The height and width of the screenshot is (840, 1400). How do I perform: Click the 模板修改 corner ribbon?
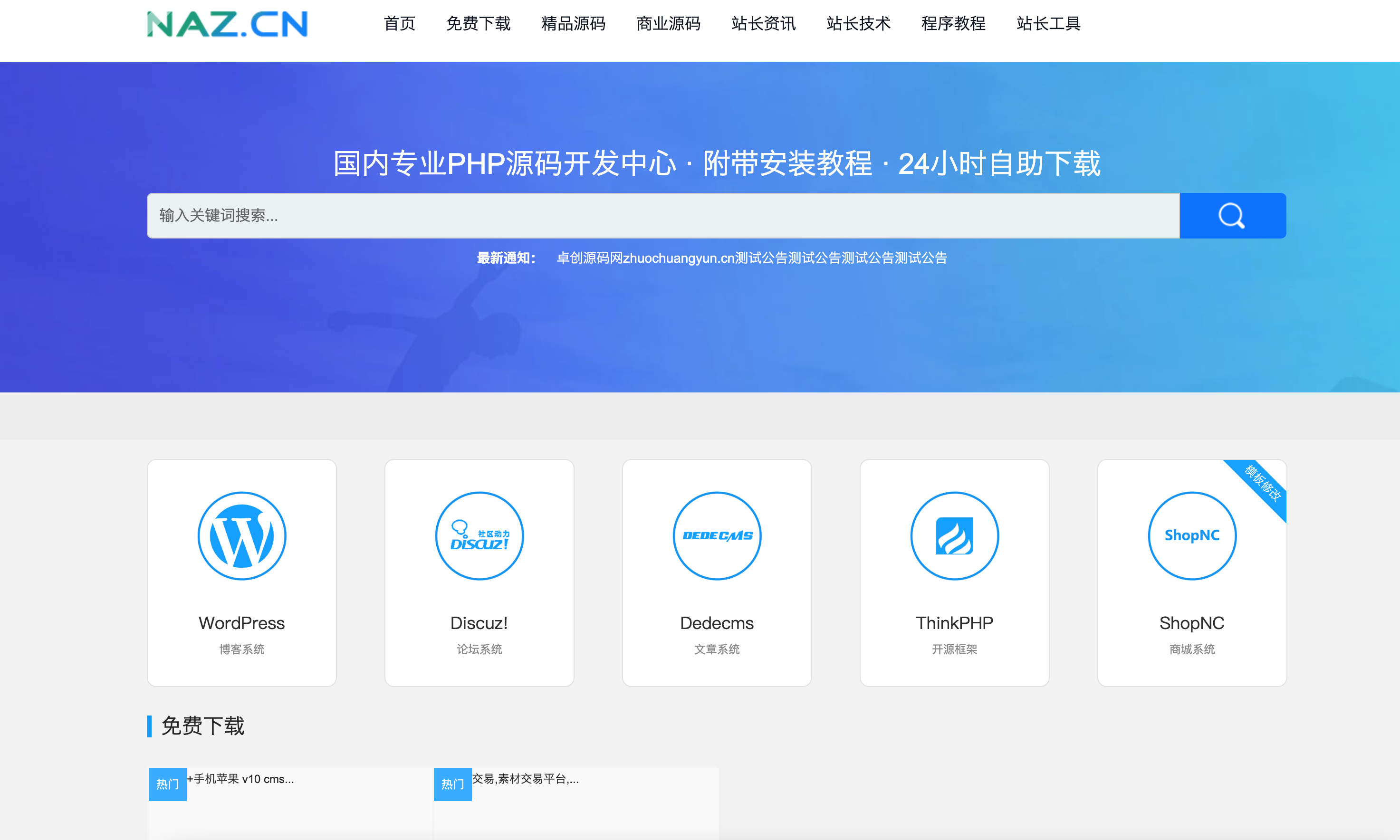point(1262,483)
